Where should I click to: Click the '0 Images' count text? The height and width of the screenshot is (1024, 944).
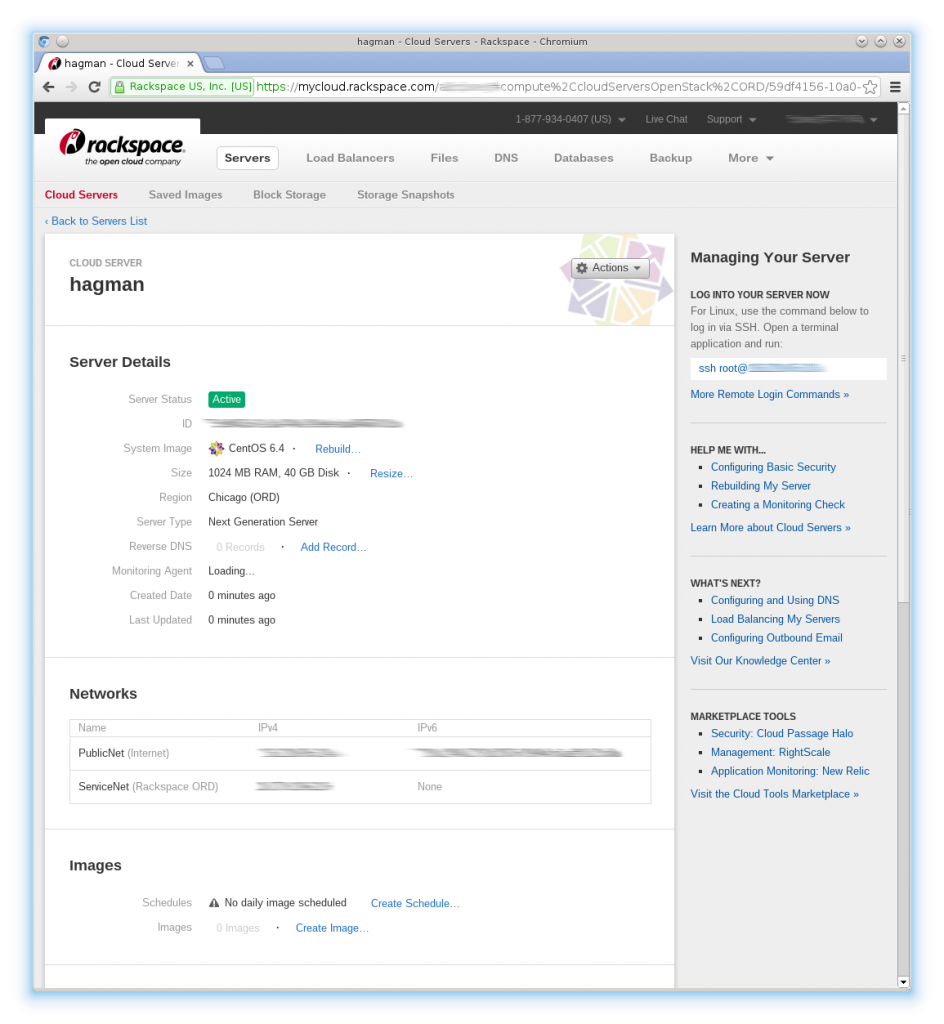(238, 929)
